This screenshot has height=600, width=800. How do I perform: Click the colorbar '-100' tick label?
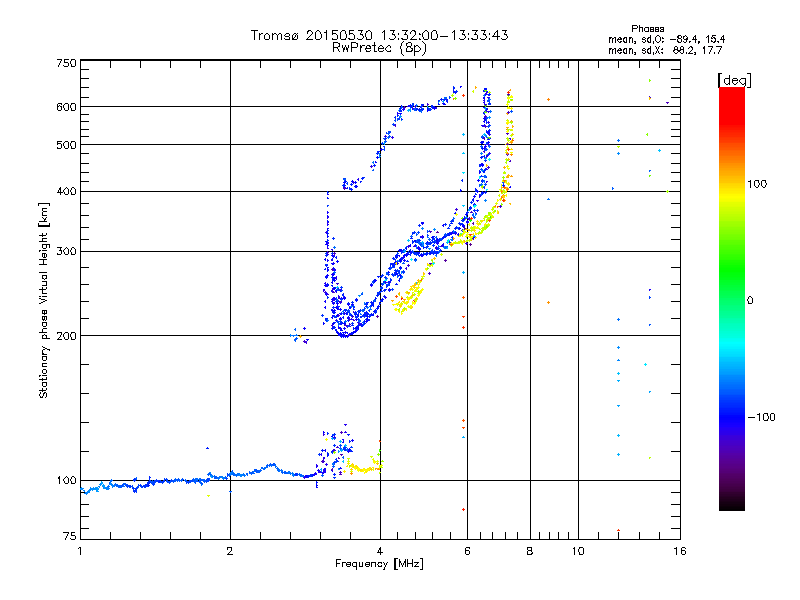[762, 417]
